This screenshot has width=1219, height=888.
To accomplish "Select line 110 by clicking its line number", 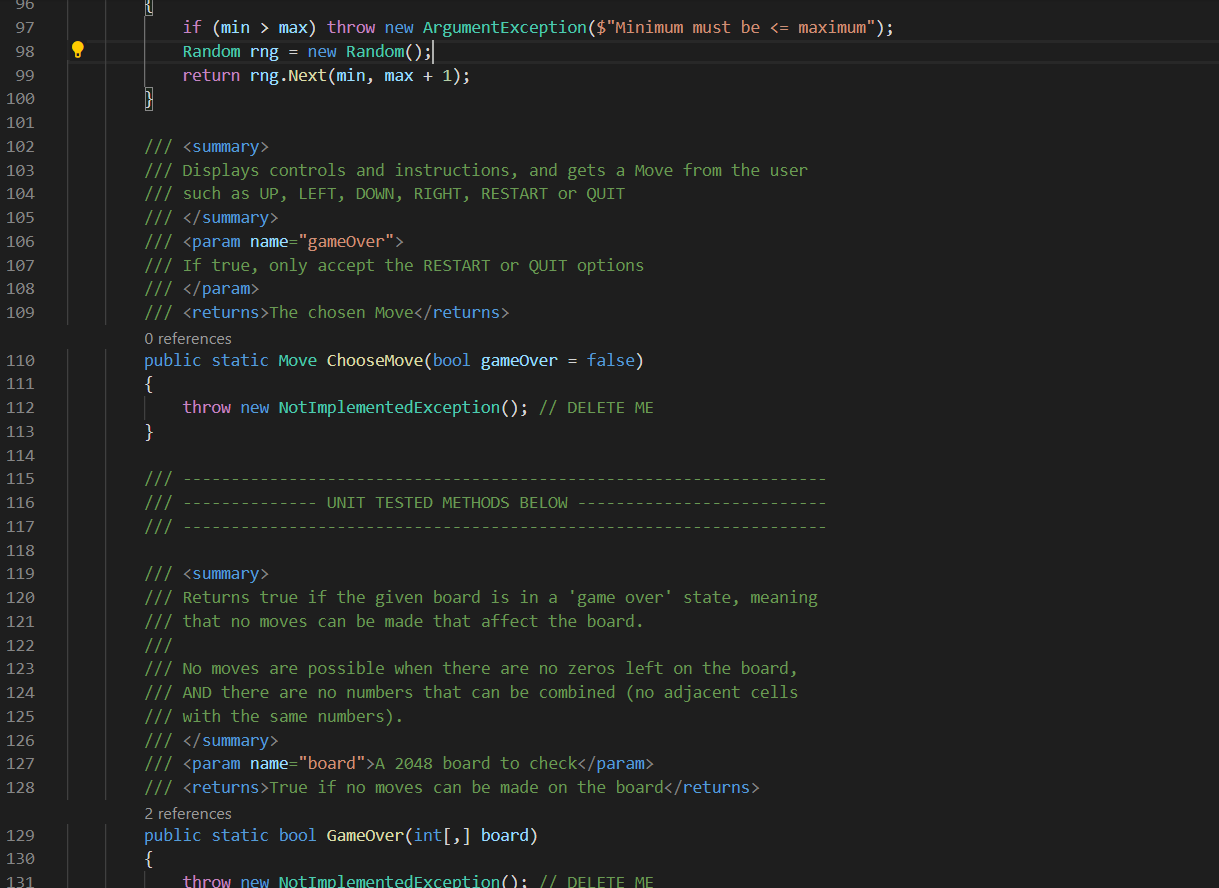I will tap(22, 360).
